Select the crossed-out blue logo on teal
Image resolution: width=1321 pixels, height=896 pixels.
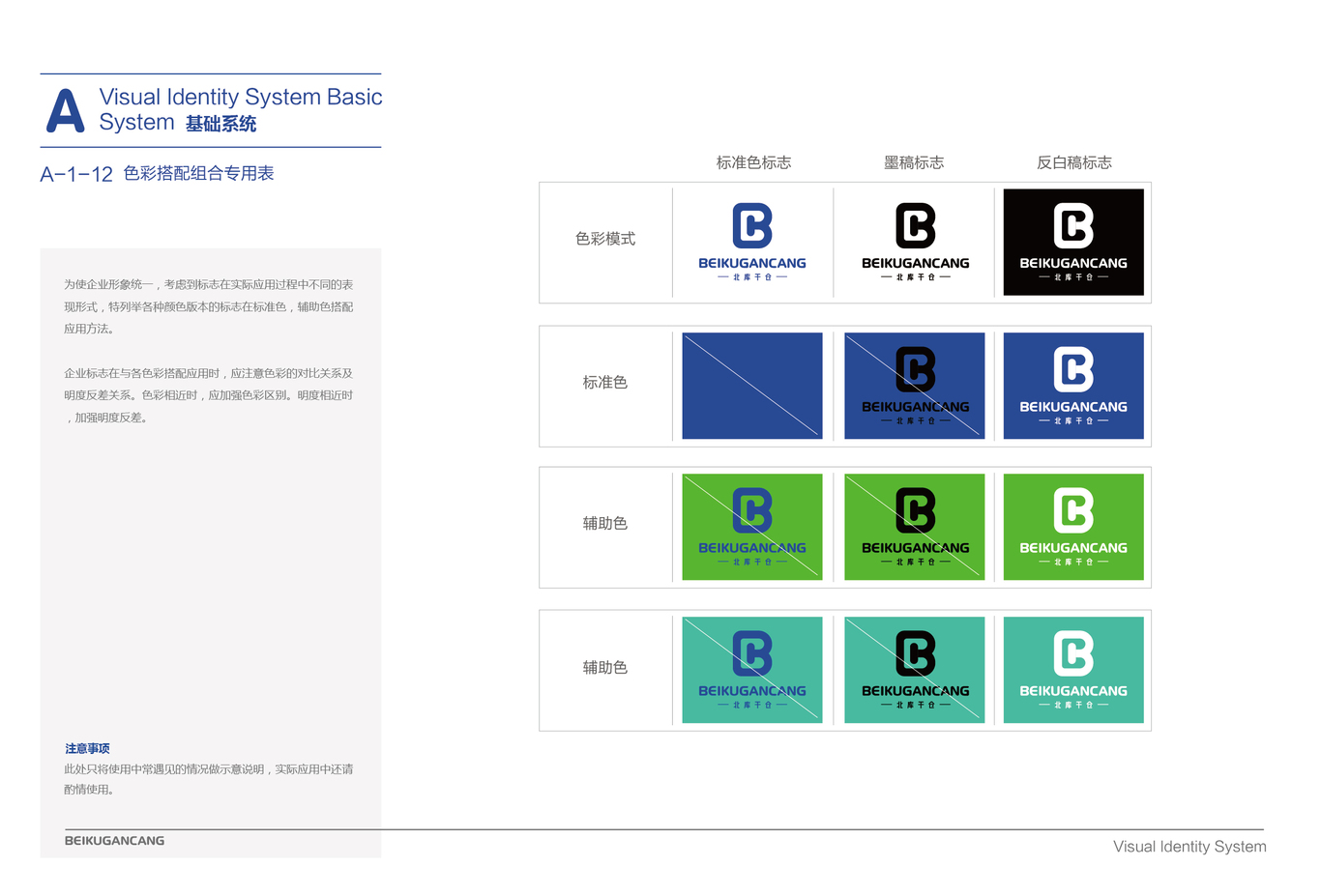point(752,670)
